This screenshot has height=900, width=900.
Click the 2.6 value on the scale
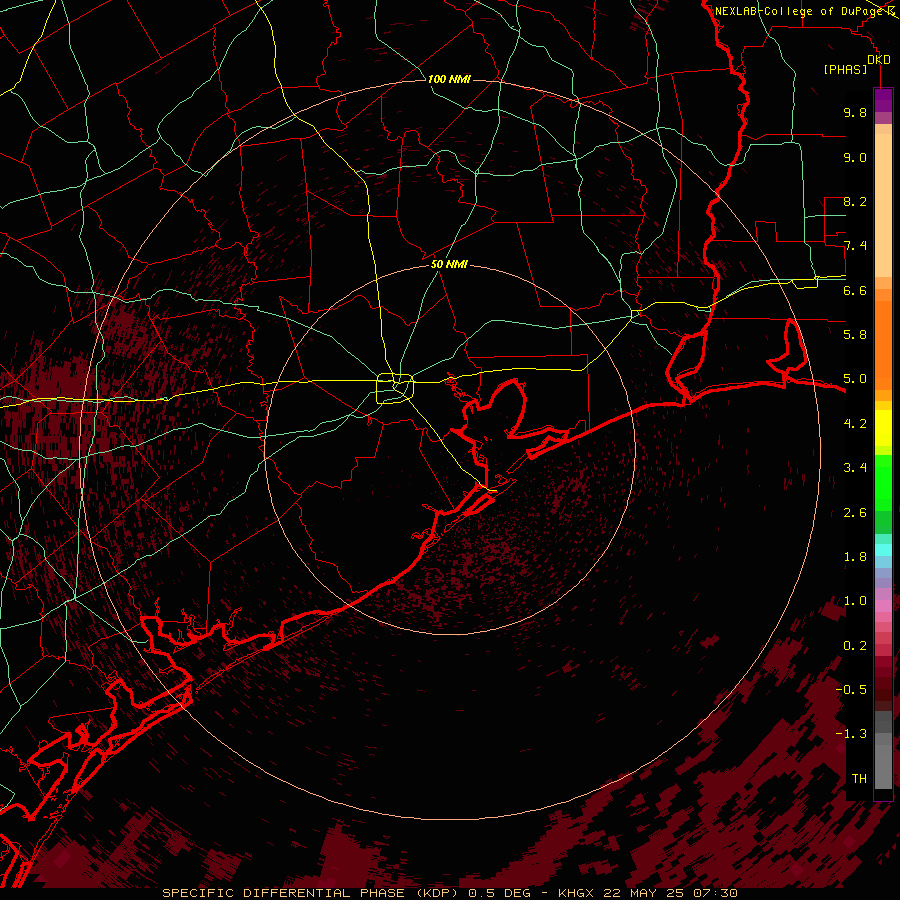tap(855, 513)
